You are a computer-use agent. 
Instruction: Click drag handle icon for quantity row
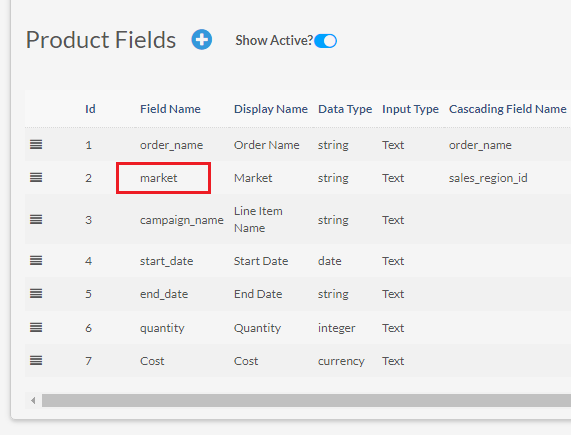tap(36, 328)
